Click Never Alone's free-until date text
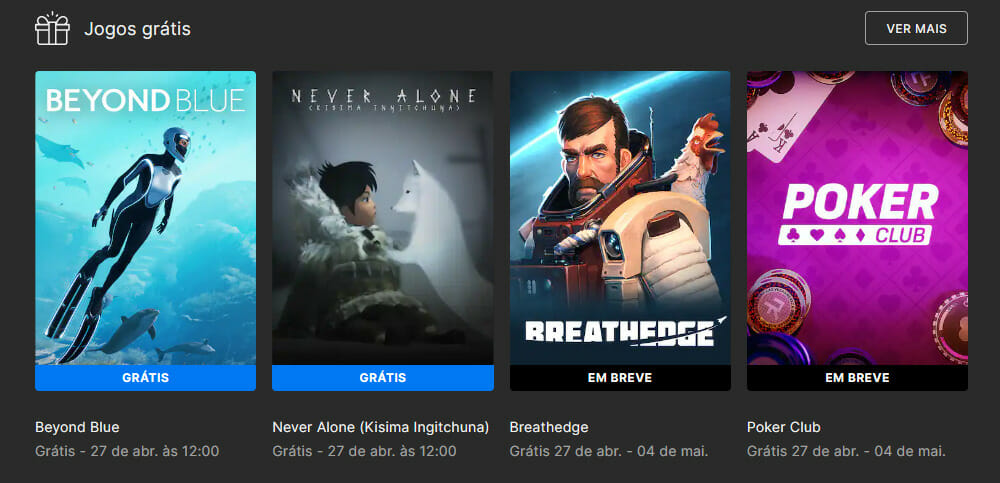 coord(364,451)
